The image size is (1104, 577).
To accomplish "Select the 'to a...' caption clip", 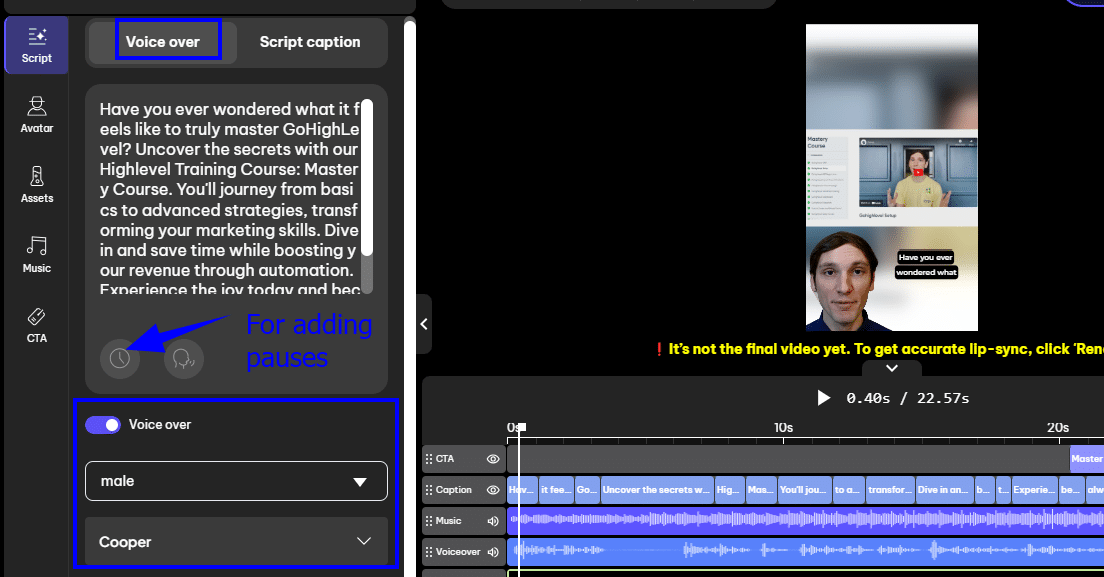I will coord(848,490).
